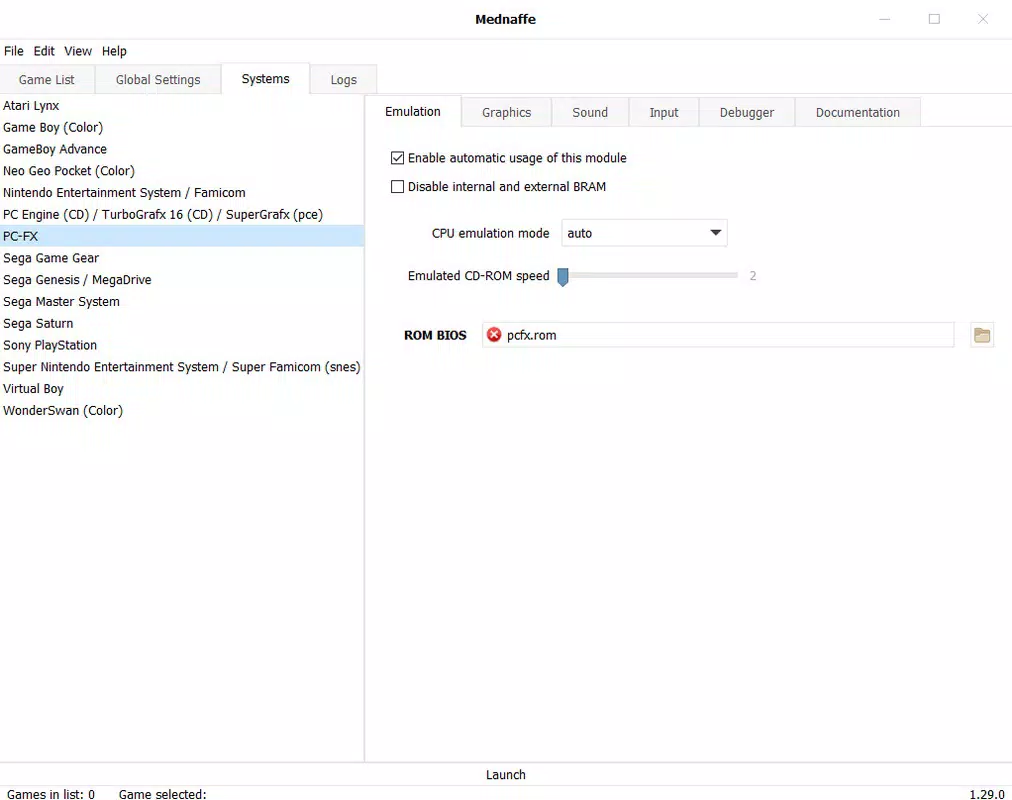The width and height of the screenshot is (1012, 800).
Task: Switch to the Logs tab
Action: point(343,79)
